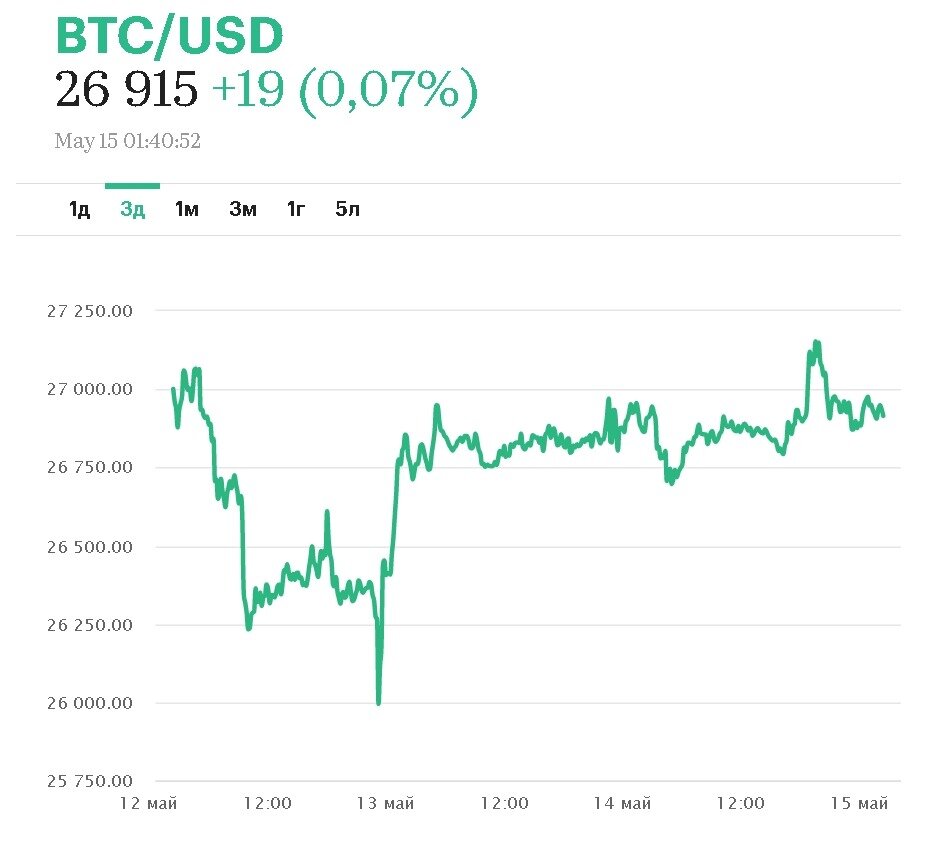Screen dimensions: 944x842
Task: Click the highest chart peak above 27 000
Action: point(816,343)
